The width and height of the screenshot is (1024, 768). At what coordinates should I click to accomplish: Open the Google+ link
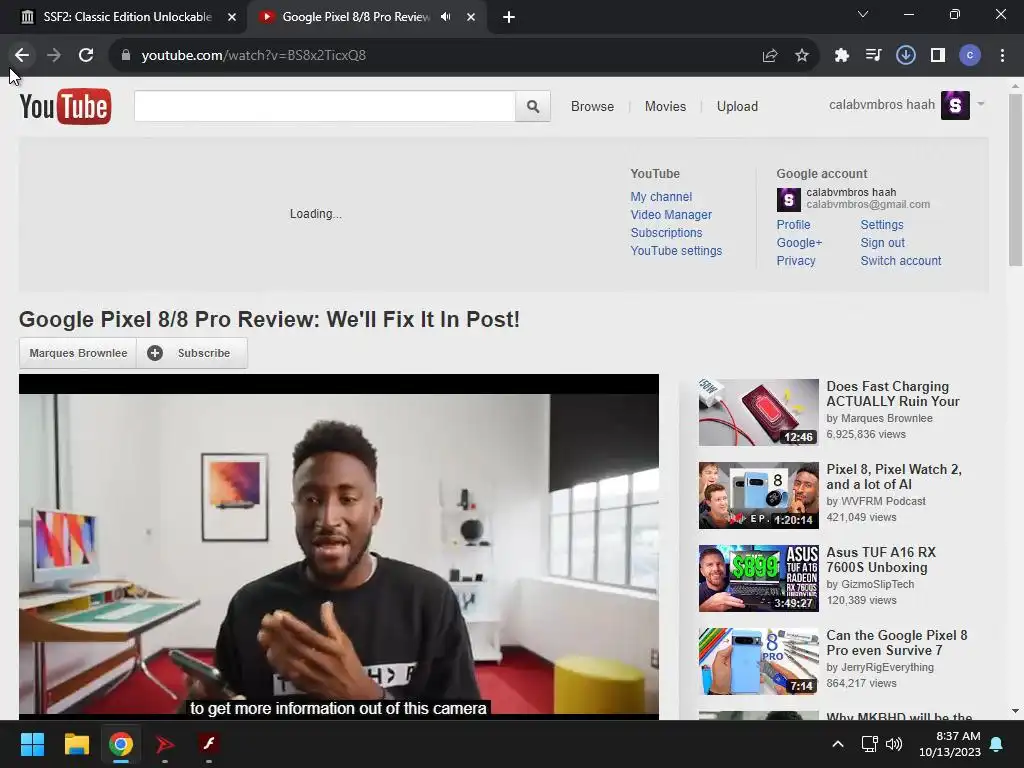coord(799,243)
